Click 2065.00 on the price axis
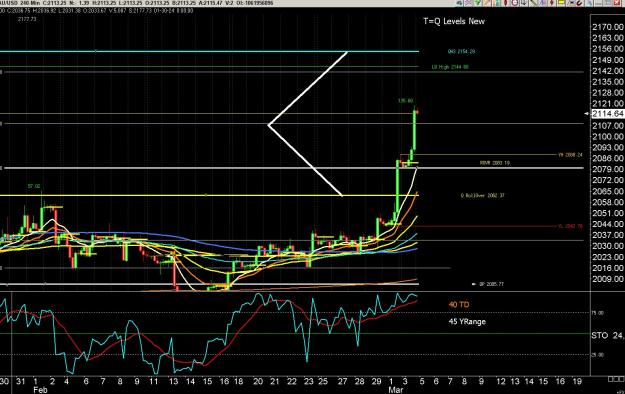Viewport: 625px width, 394px height. point(608,191)
